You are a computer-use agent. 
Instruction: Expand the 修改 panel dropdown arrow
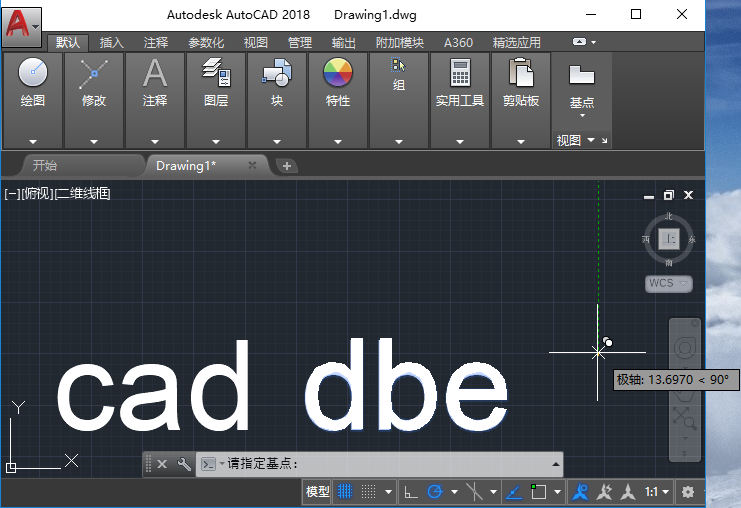coord(94,142)
